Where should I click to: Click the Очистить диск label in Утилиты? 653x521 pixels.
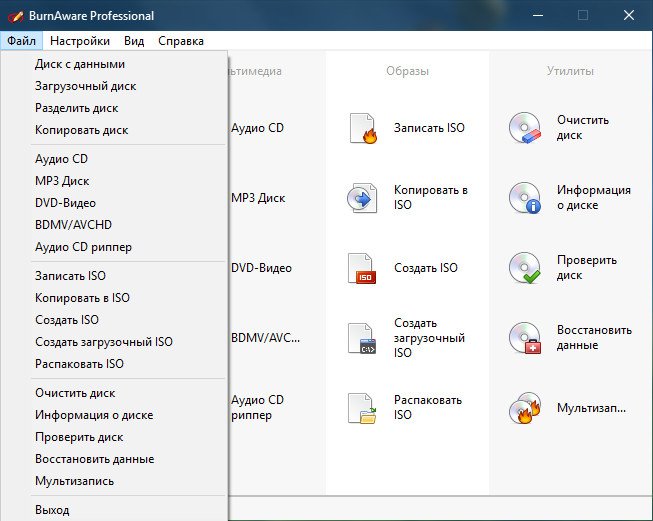tap(583, 127)
